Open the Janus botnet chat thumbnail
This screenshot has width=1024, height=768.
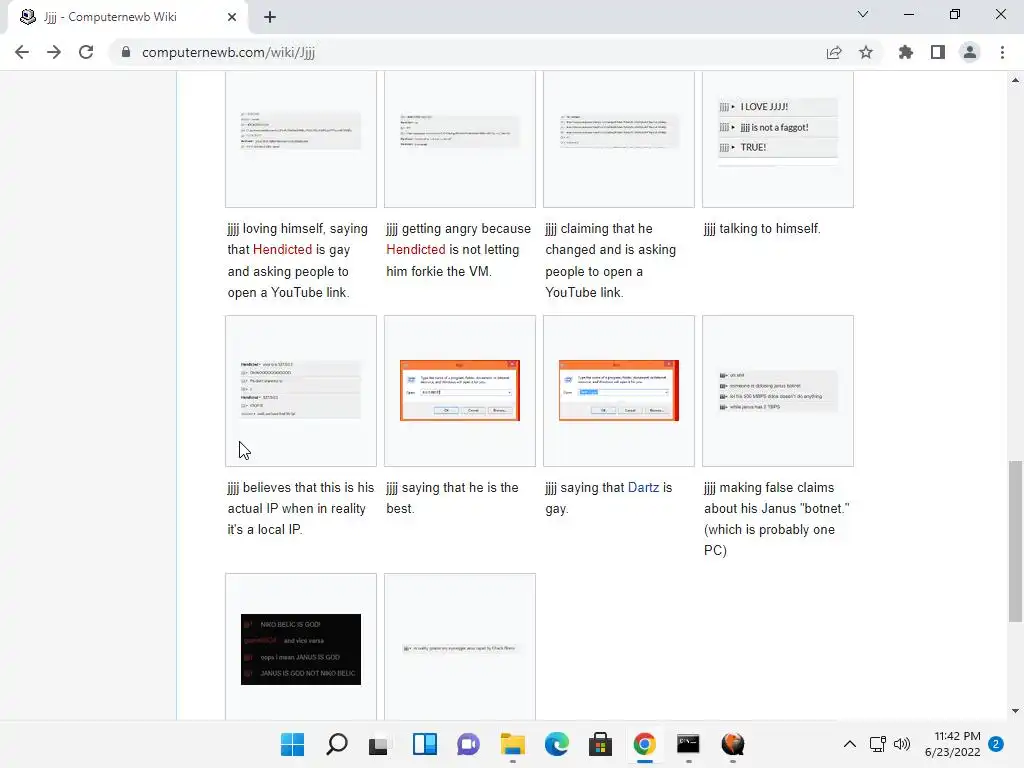(x=778, y=391)
